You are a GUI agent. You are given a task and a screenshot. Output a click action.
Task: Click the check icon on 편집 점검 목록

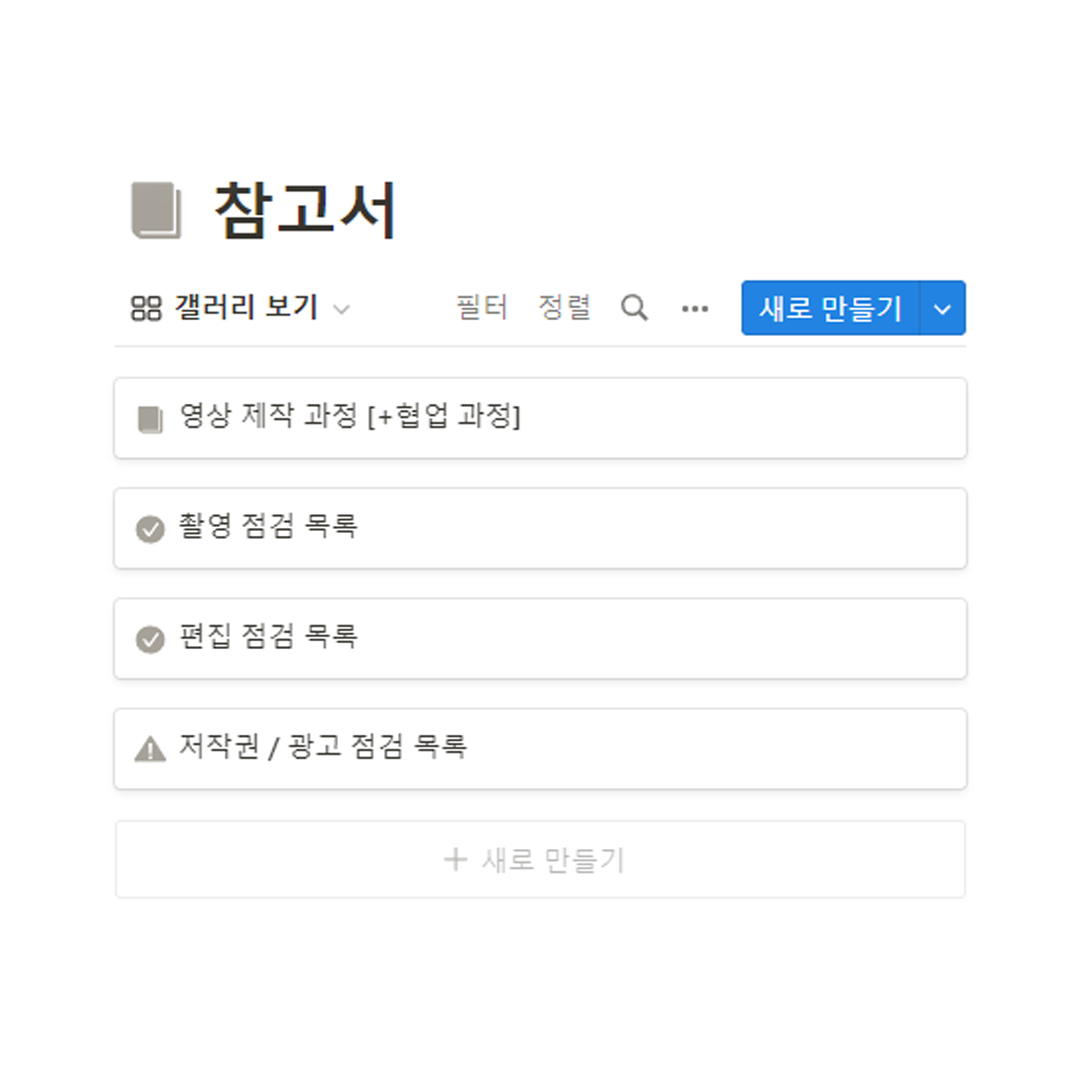coord(150,639)
